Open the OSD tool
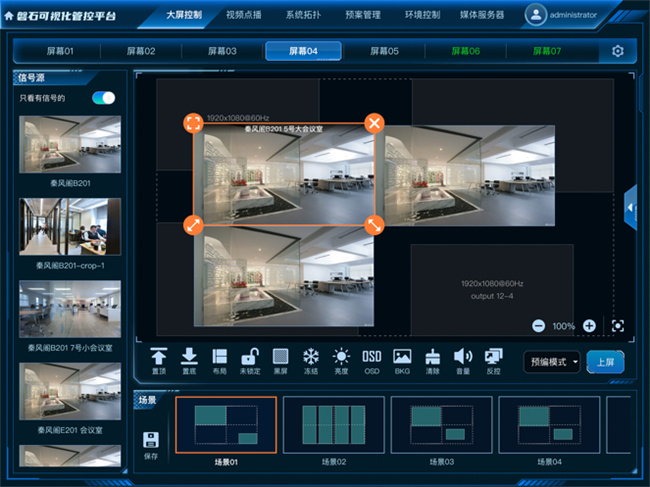The width and height of the screenshot is (650, 487). click(372, 361)
